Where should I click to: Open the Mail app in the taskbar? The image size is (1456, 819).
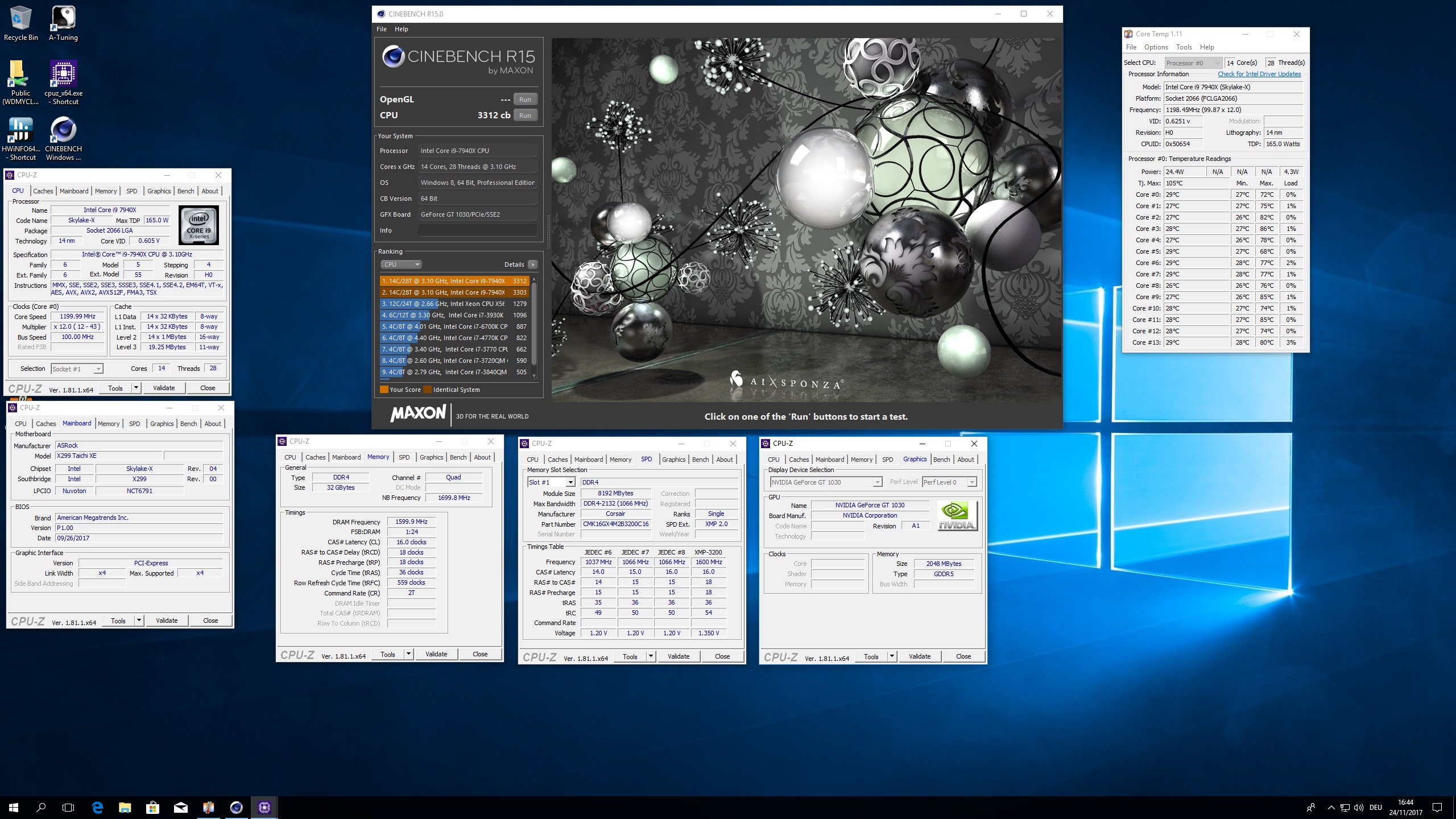click(x=180, y=807)
